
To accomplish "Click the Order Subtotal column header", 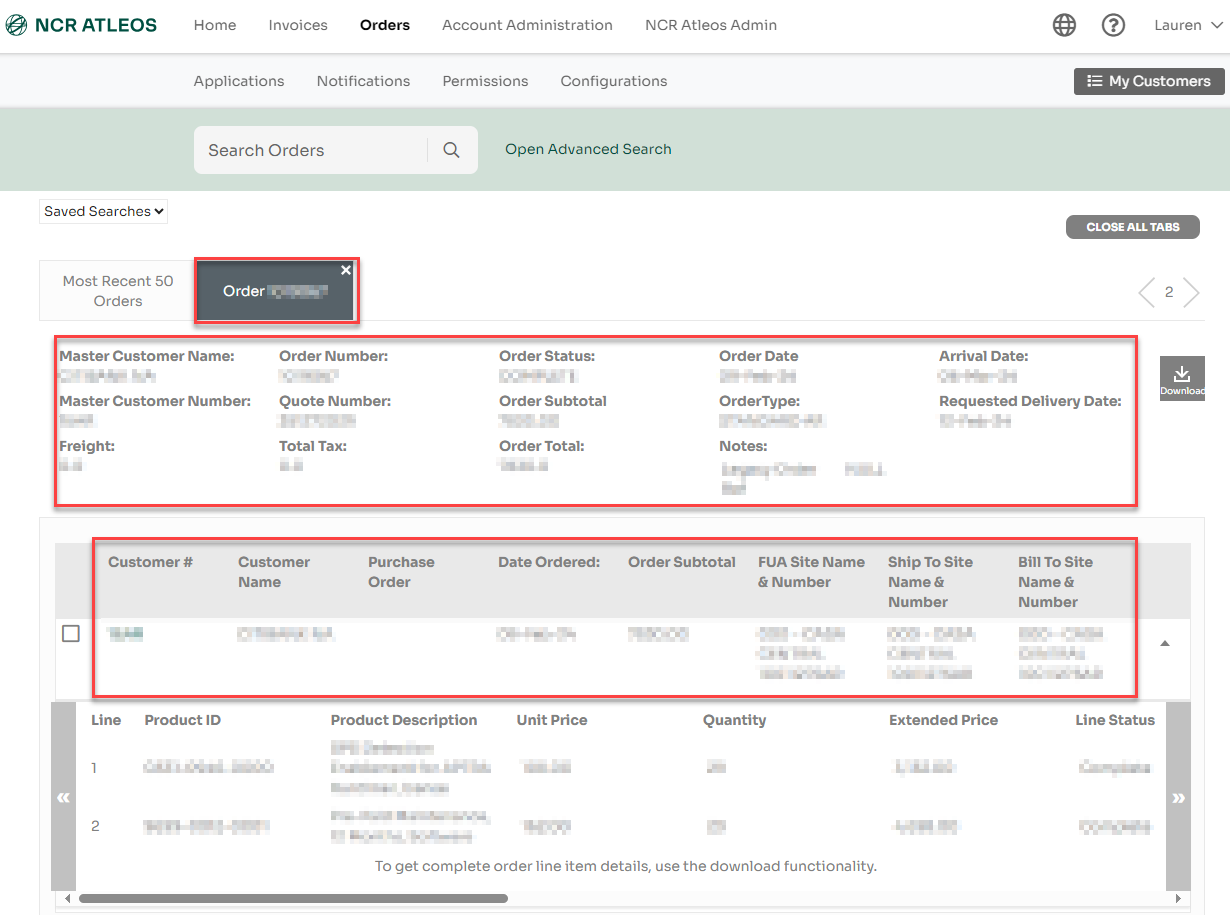I will (682, 562).
